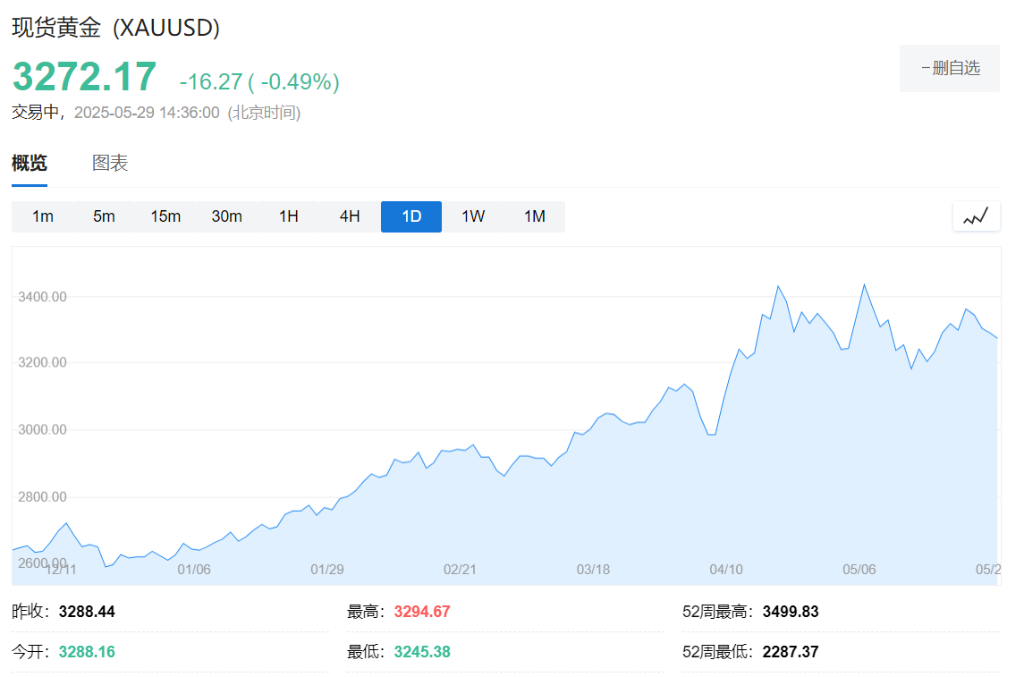Select the 30m timeframe
The height and width of the screenshot is (677, 1024).
pyautogui.click(x=227, y=215)
